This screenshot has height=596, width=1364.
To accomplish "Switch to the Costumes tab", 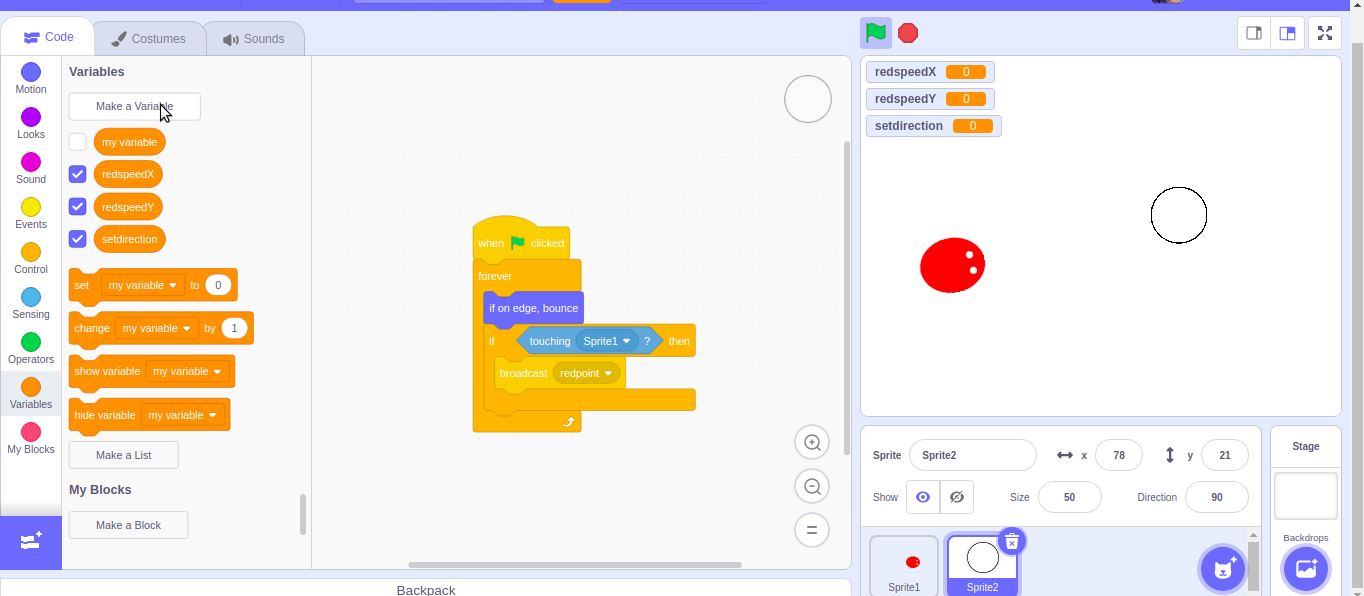I will (148, 37).
